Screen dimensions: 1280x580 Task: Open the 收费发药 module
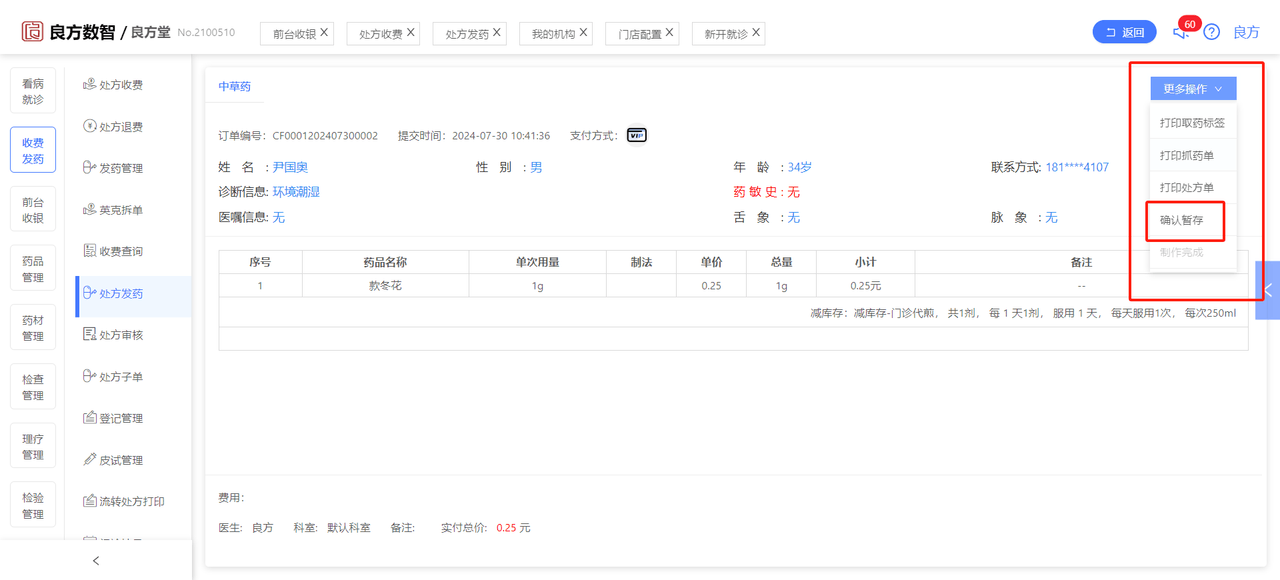click(x=33, y=151)
